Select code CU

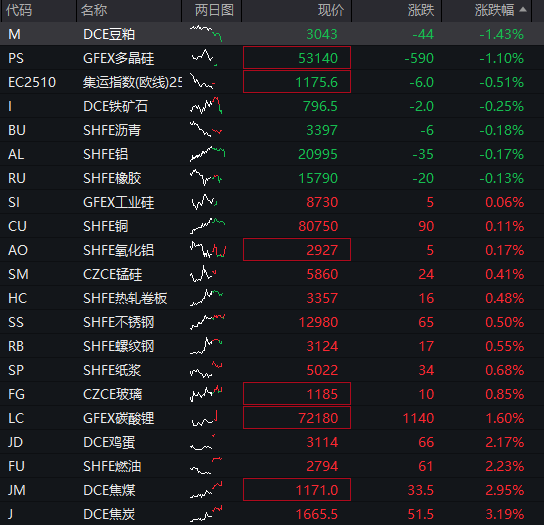pos(17,226)
